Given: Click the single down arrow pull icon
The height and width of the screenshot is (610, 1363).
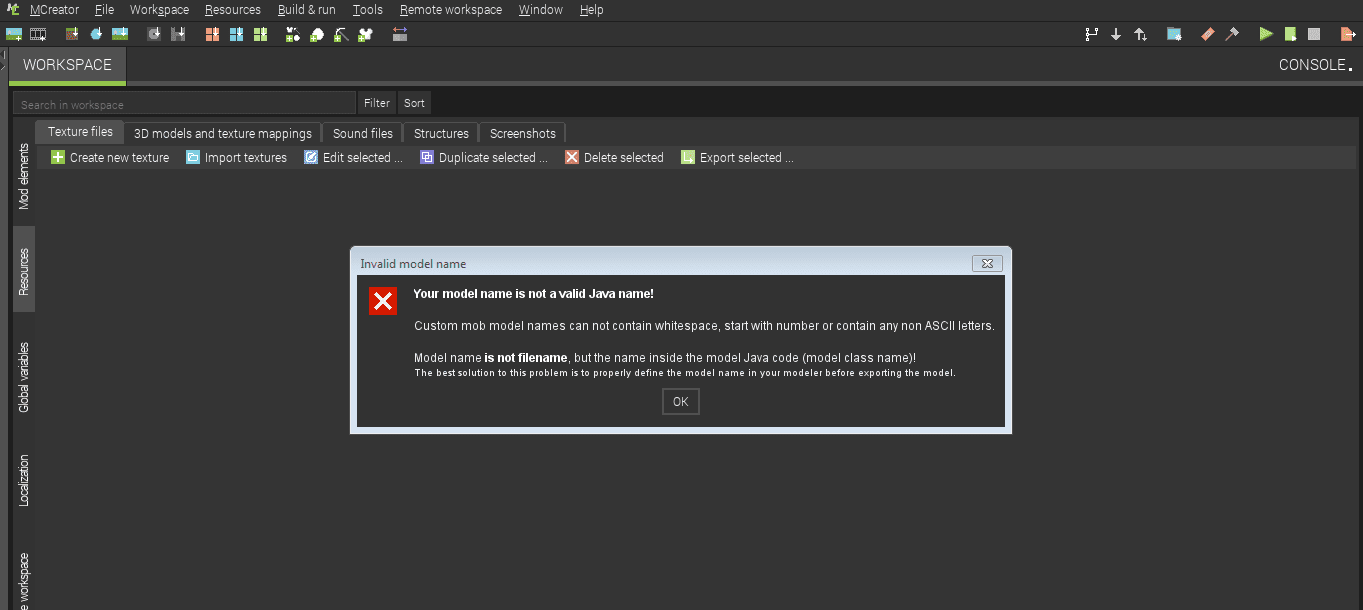Looking at the screenshot, I should click(x=1116, y=34).
